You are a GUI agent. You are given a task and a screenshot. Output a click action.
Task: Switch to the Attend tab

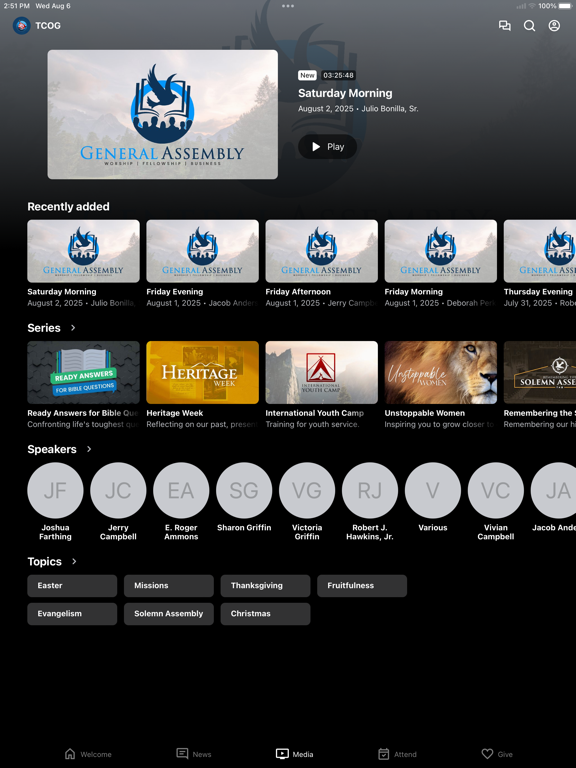click(x=397, y=754)
